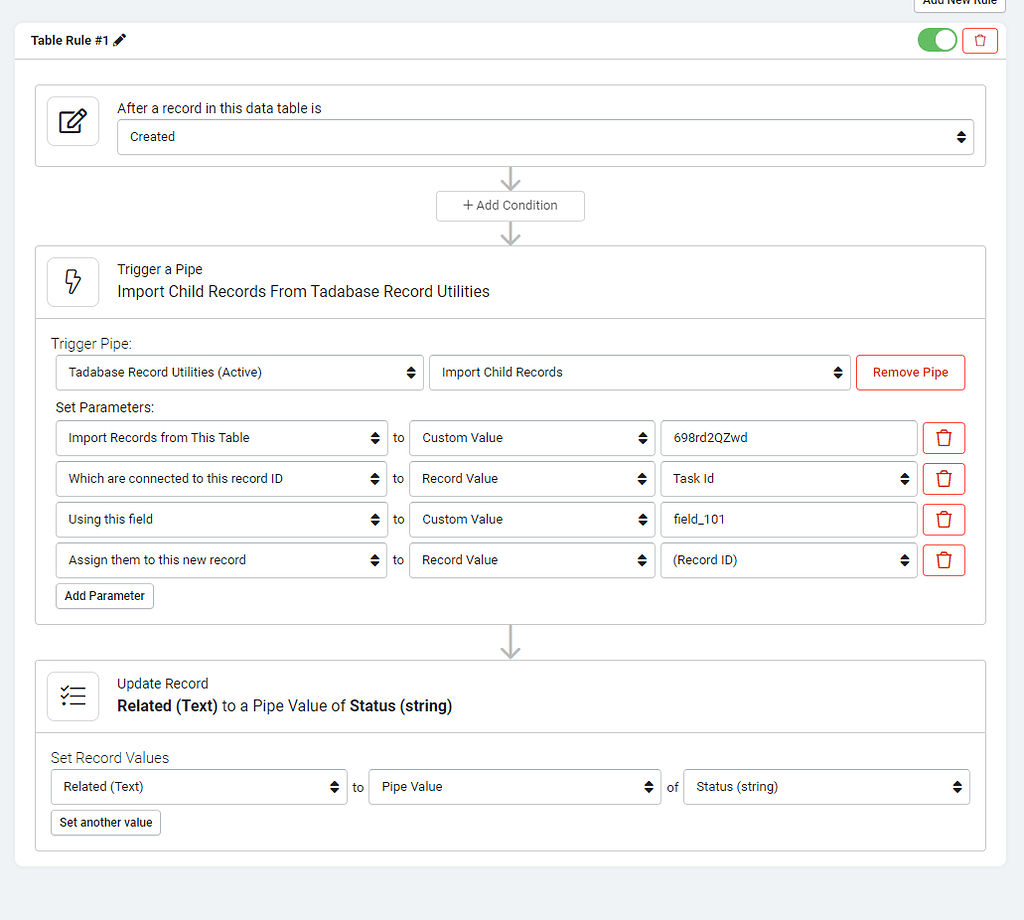Edit the Table Rule #1 name via pencil icon
Viewport: 1024px width, 920px height.
pyautogui.click(x=122, y=40)
